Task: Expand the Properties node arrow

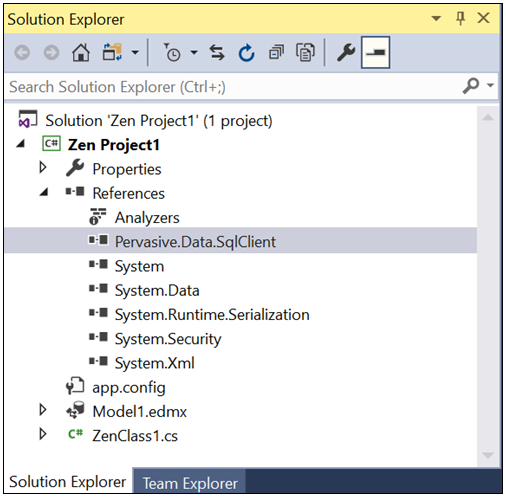Action: pyautogui.click(x=43, y=167)
